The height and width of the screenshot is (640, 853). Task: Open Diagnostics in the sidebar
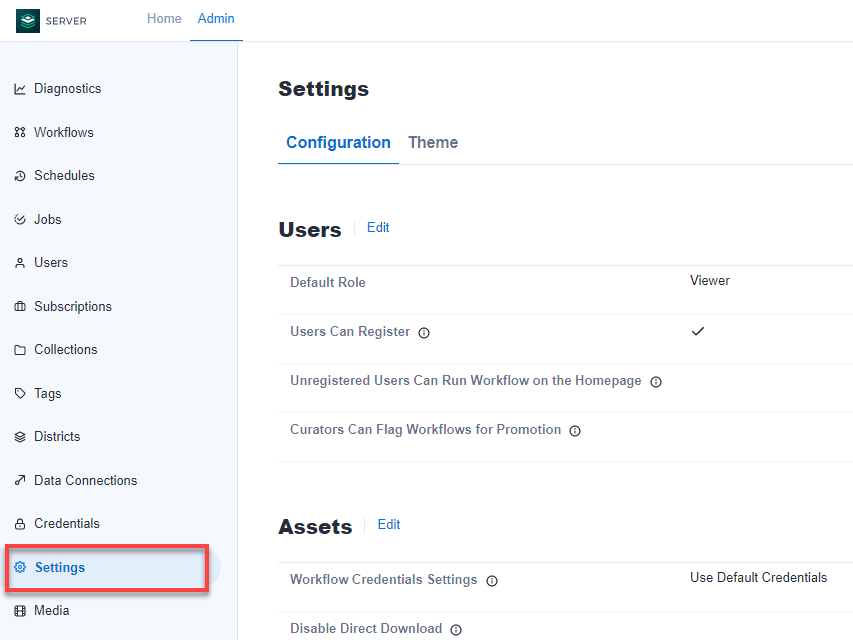pyautogui.click(x=67, y=89)
